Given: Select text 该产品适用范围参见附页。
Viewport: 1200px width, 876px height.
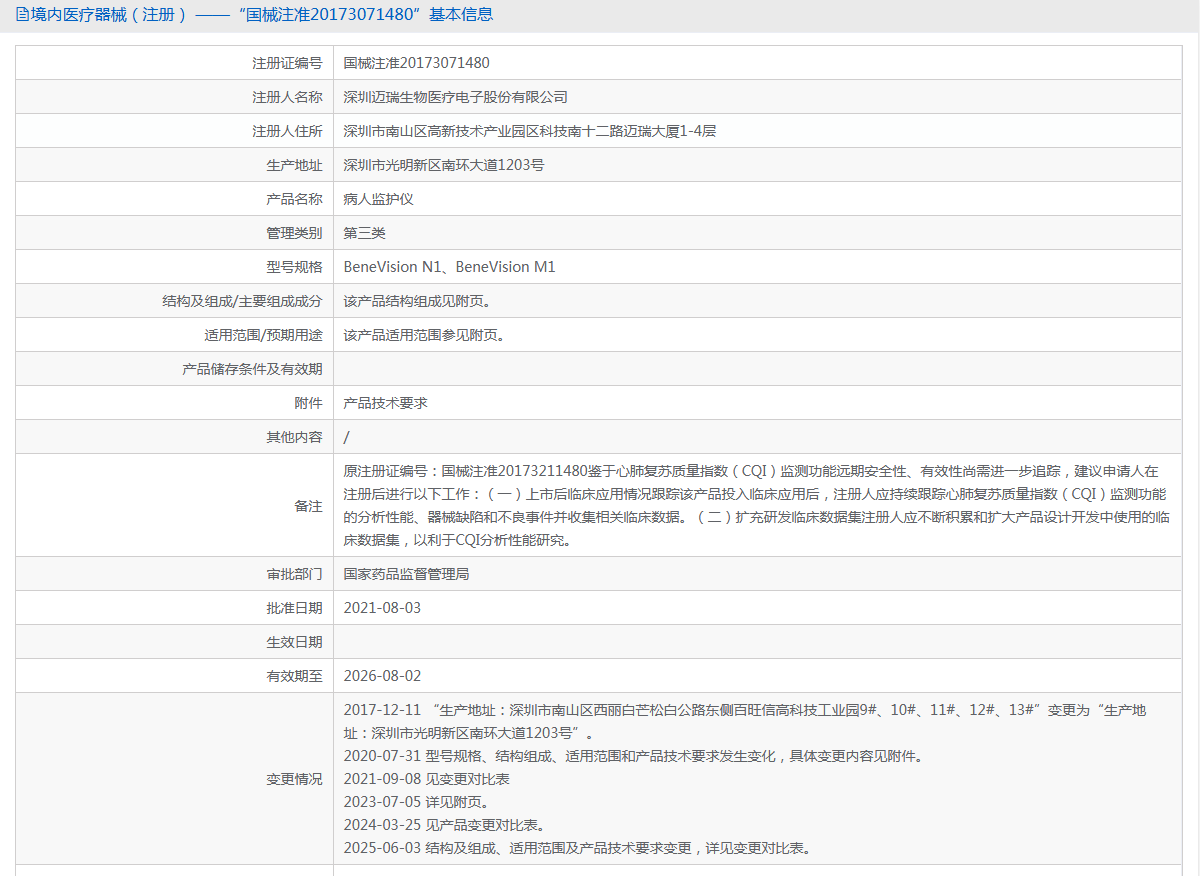Looking at the screenshot, I should 427,335.
